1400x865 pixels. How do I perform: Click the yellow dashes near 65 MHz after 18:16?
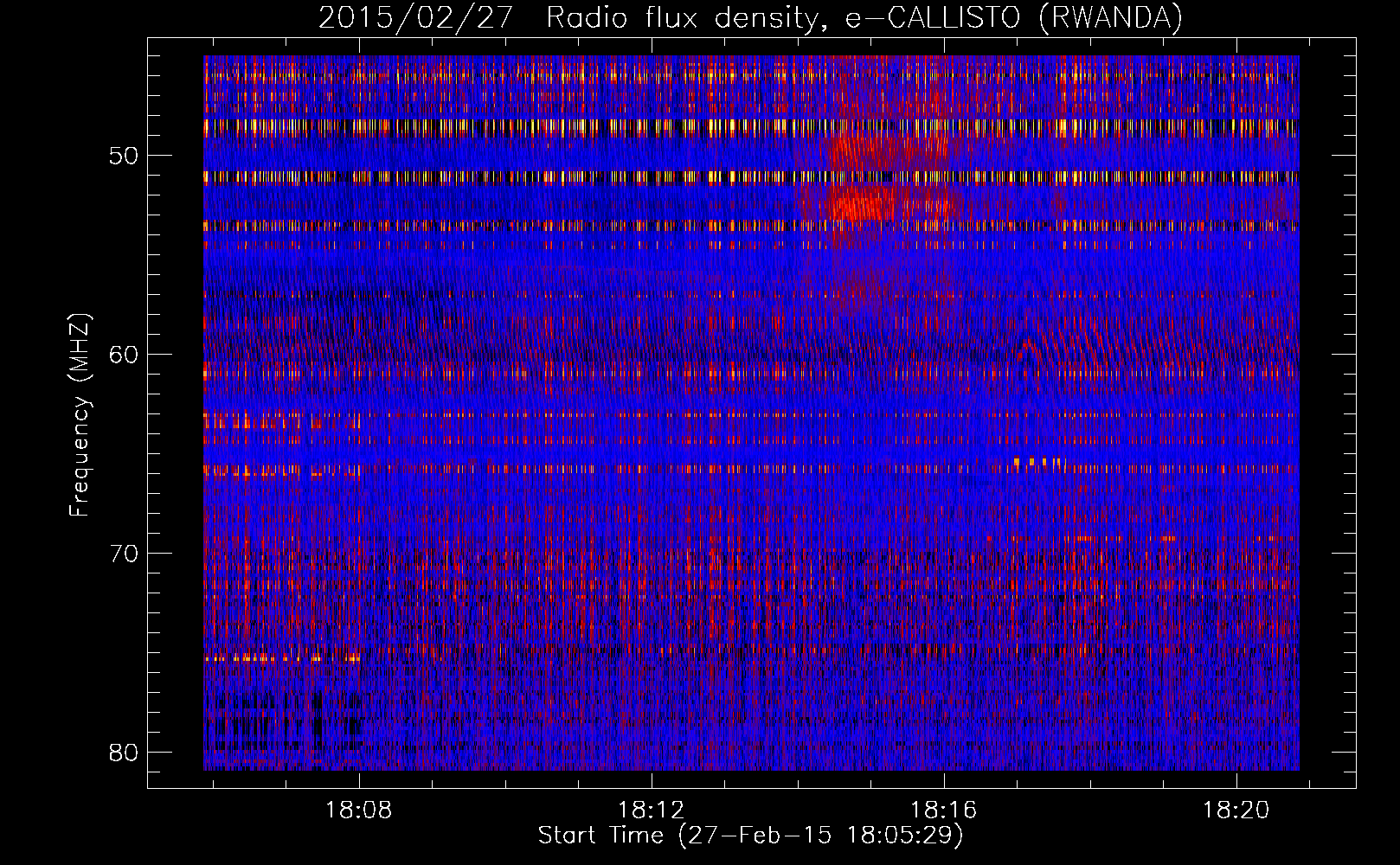click(x=1037, y=463)
